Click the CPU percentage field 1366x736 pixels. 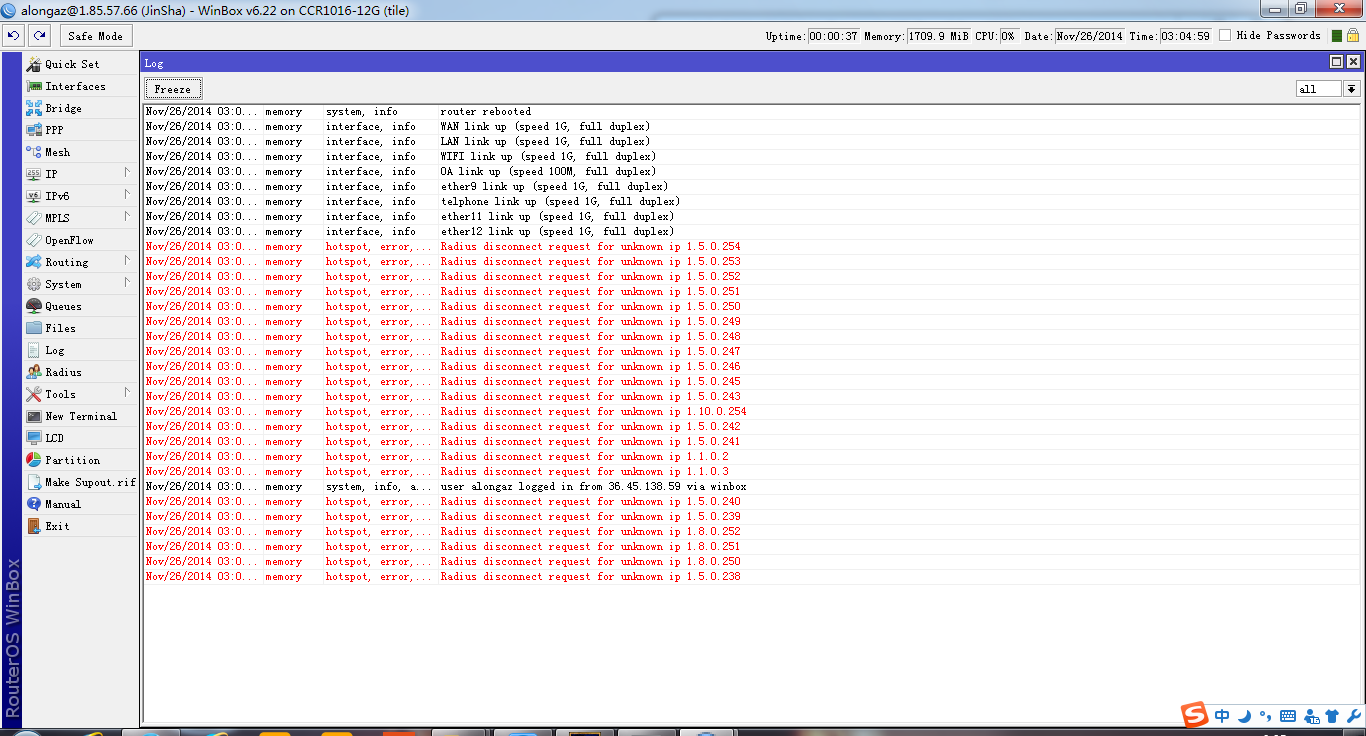(x=1009, y=36)
